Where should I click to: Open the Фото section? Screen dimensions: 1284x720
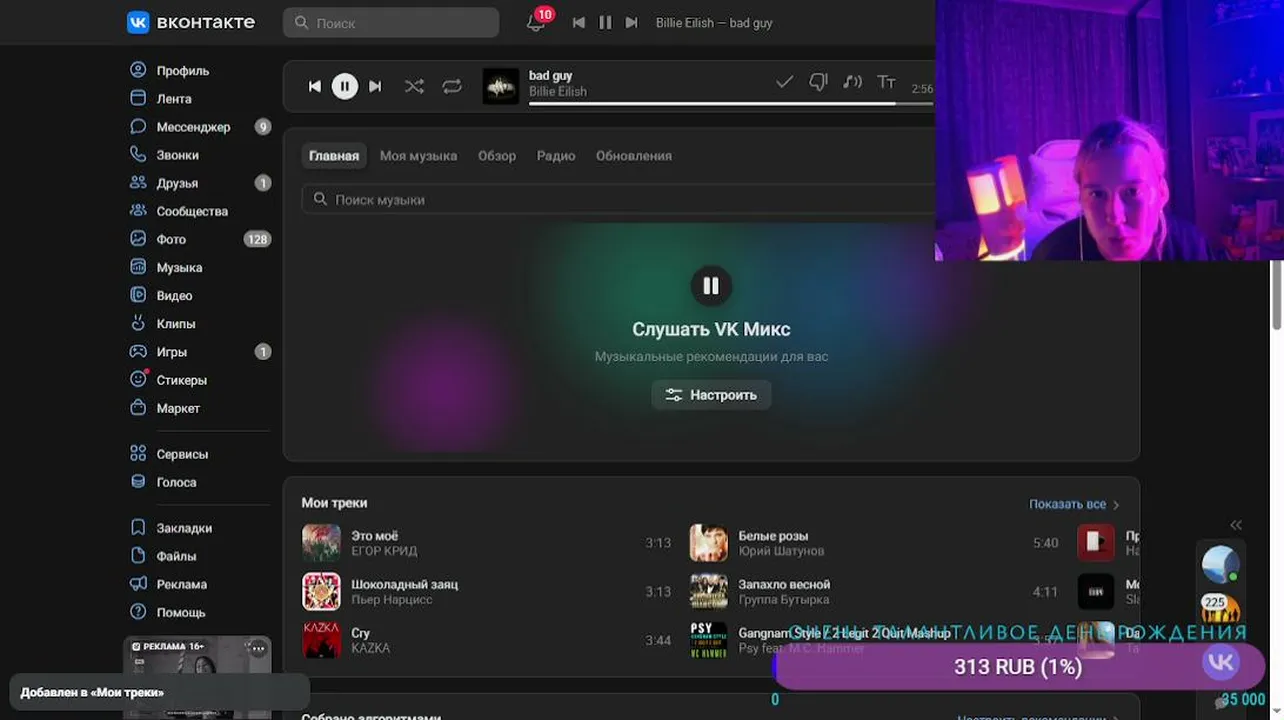(x=171, y=239)
